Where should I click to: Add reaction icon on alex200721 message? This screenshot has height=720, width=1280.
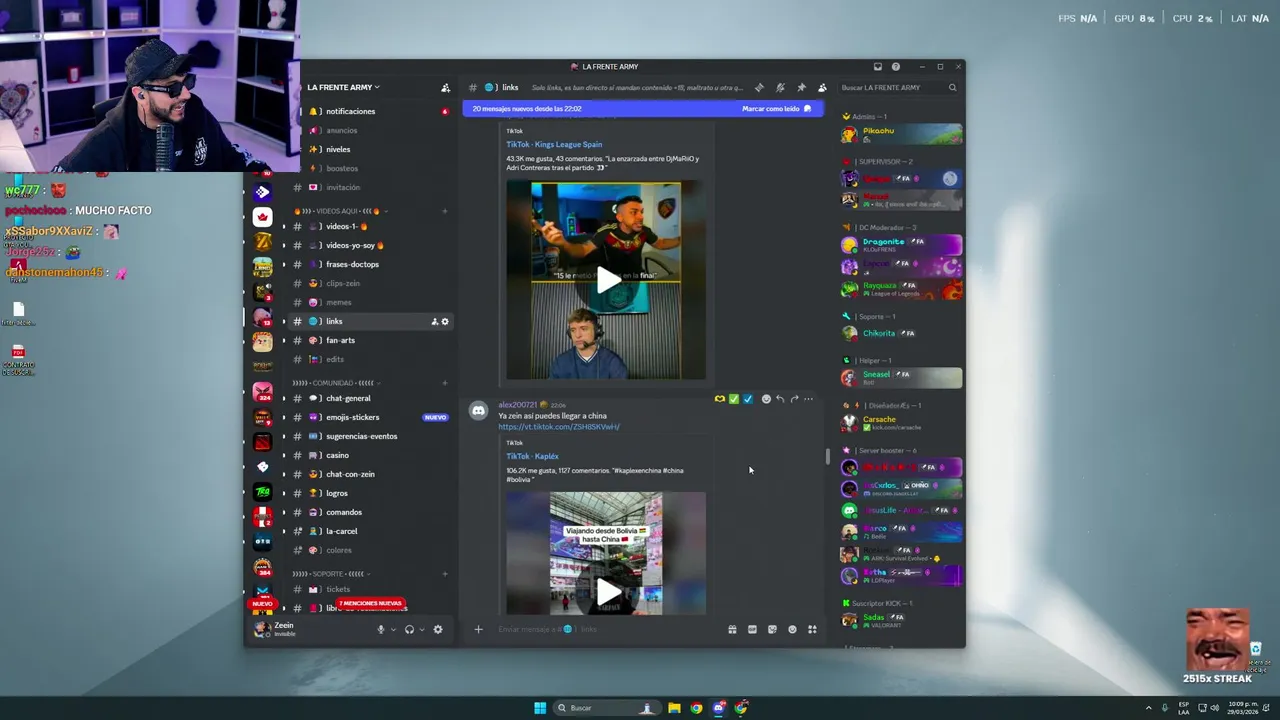[766, 399]
